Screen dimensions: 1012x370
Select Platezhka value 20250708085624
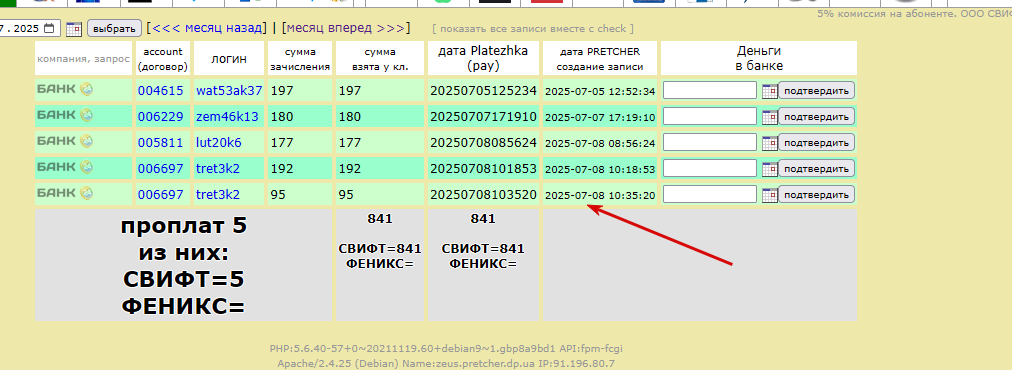point(483,143)
